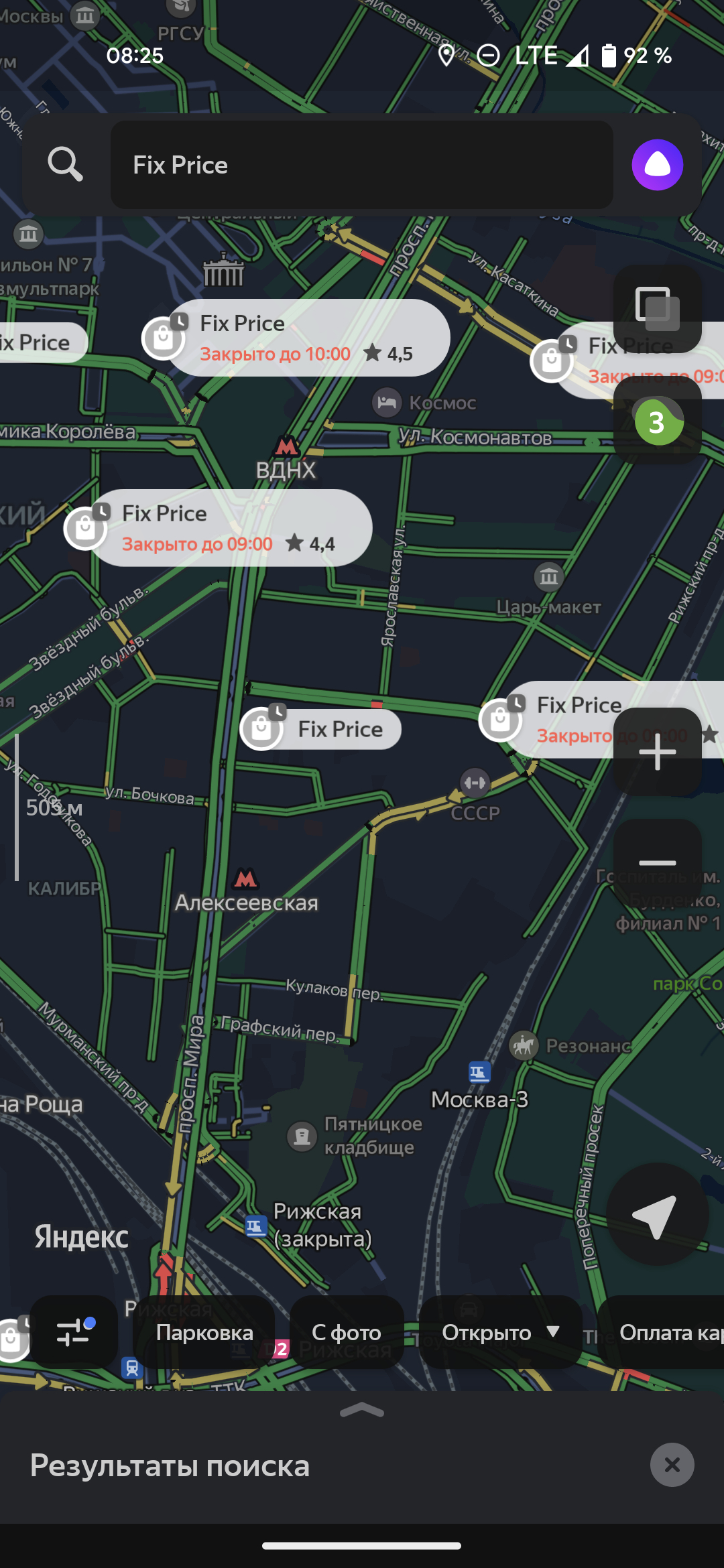Toggle the С фото filter chip

(x=347, y=1332)
